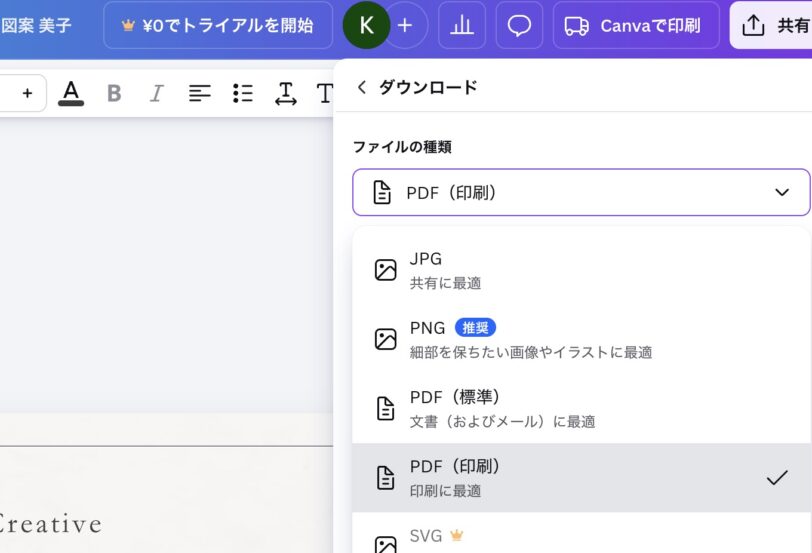The width and height of the screenshot is (812, 553).
Task: Click the Canvaで印刷 button
Action: coord(635,25)
